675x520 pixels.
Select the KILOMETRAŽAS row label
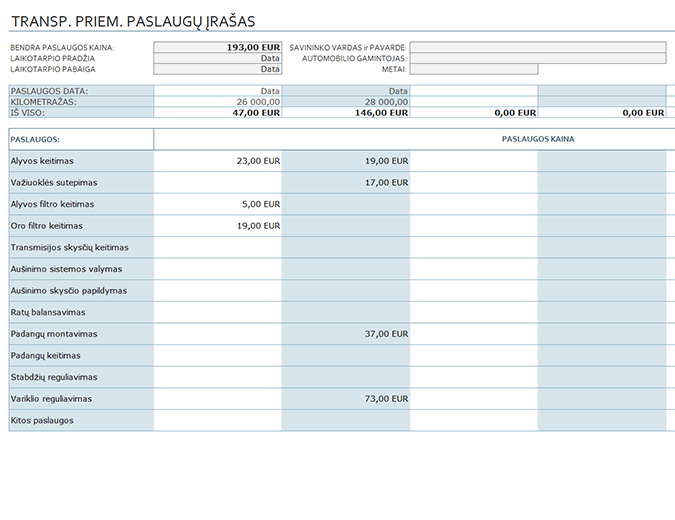(x=81, y=102)
